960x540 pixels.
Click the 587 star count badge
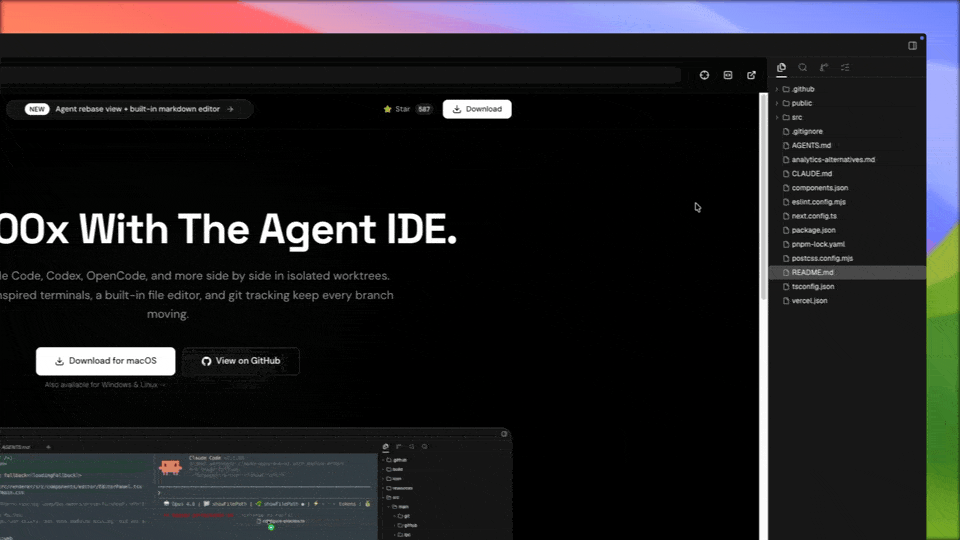(424, 109)
